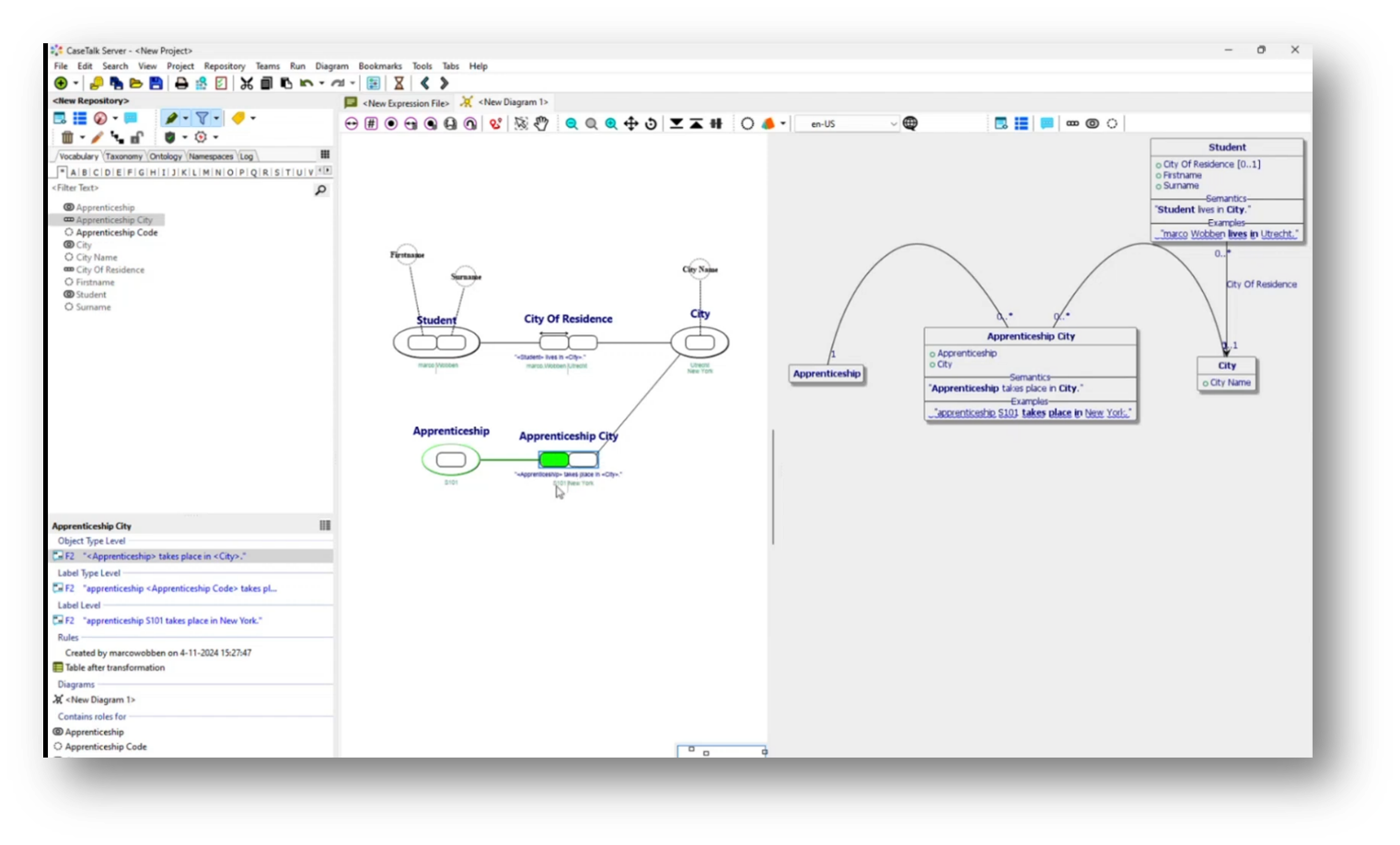Toggle the blue comment bubble in diagram toolbar
The width and height of the screenshot is (1400, 845).
pos(1047,123)
